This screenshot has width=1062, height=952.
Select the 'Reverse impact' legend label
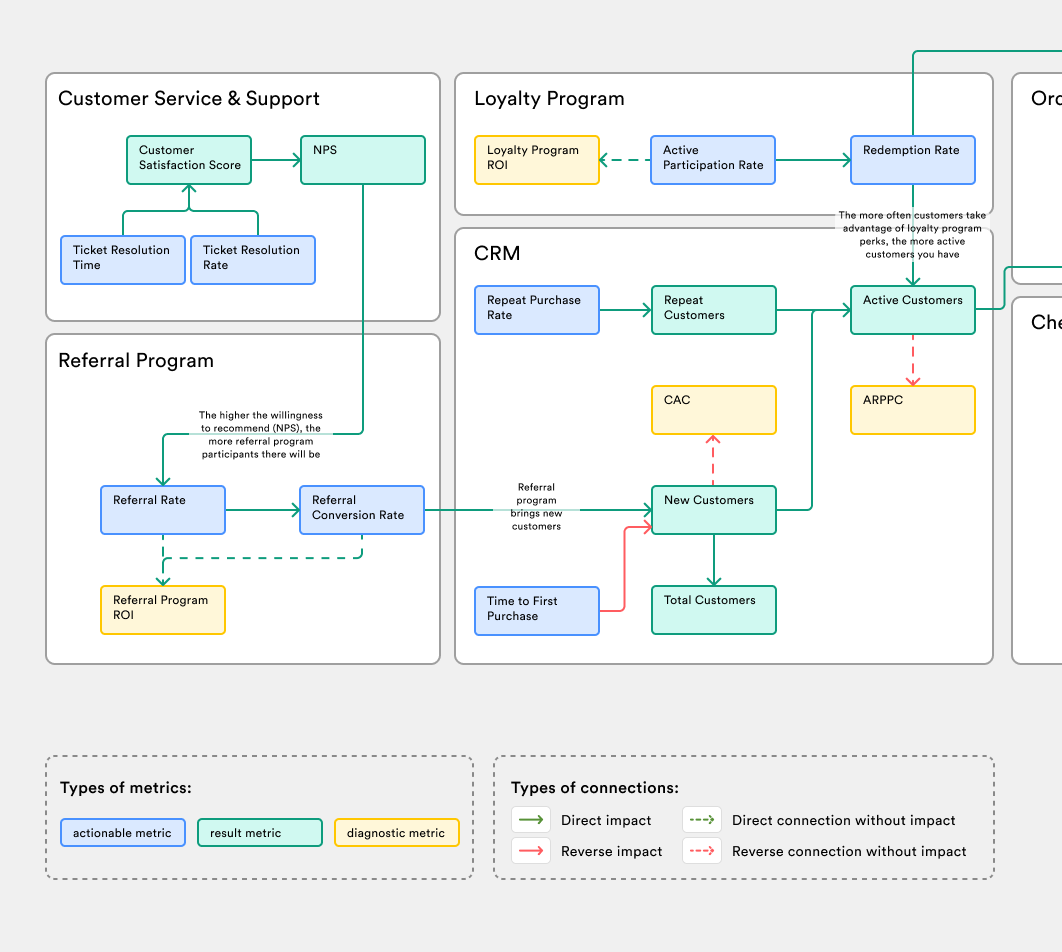pos(612,852)
